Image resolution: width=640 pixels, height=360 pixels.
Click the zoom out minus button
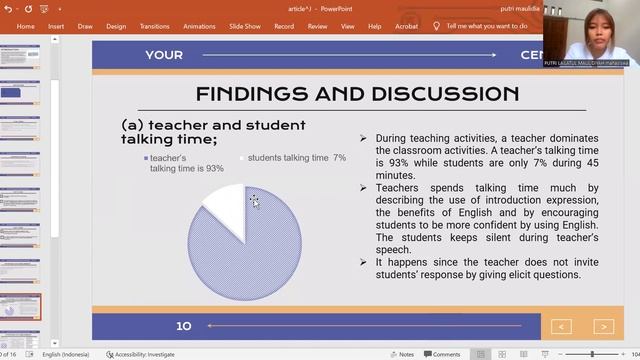coord(561,354)
